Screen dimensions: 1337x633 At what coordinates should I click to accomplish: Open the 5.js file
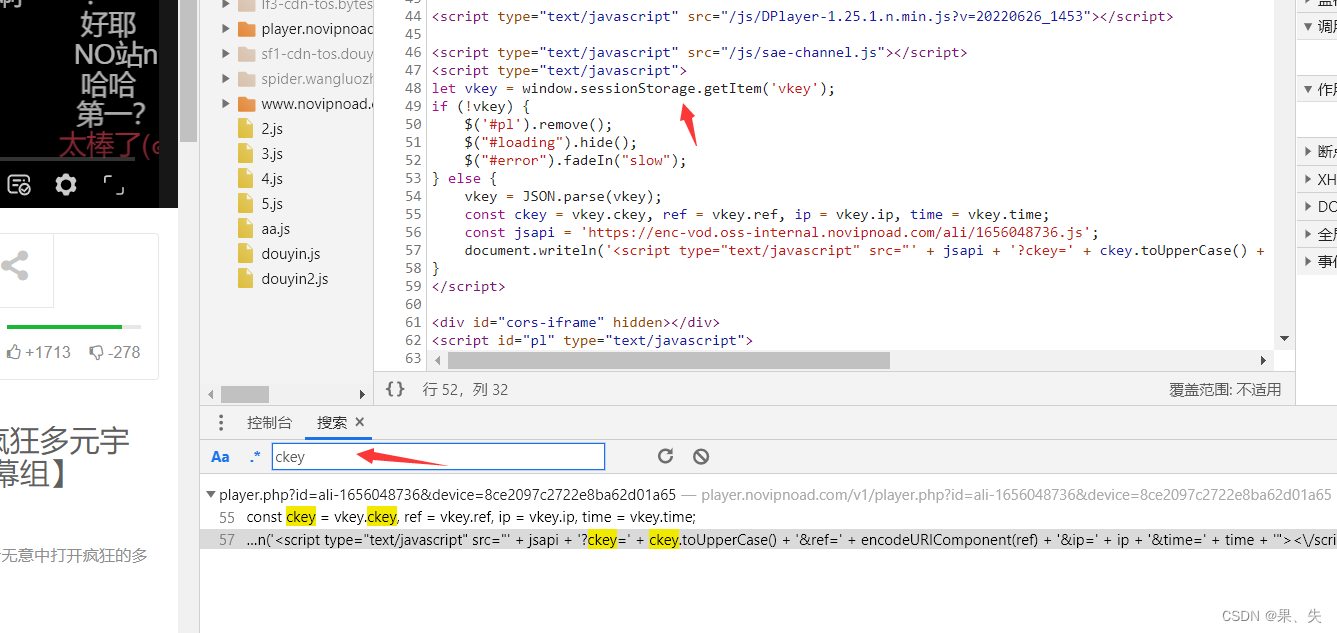(x=272, y=204)
